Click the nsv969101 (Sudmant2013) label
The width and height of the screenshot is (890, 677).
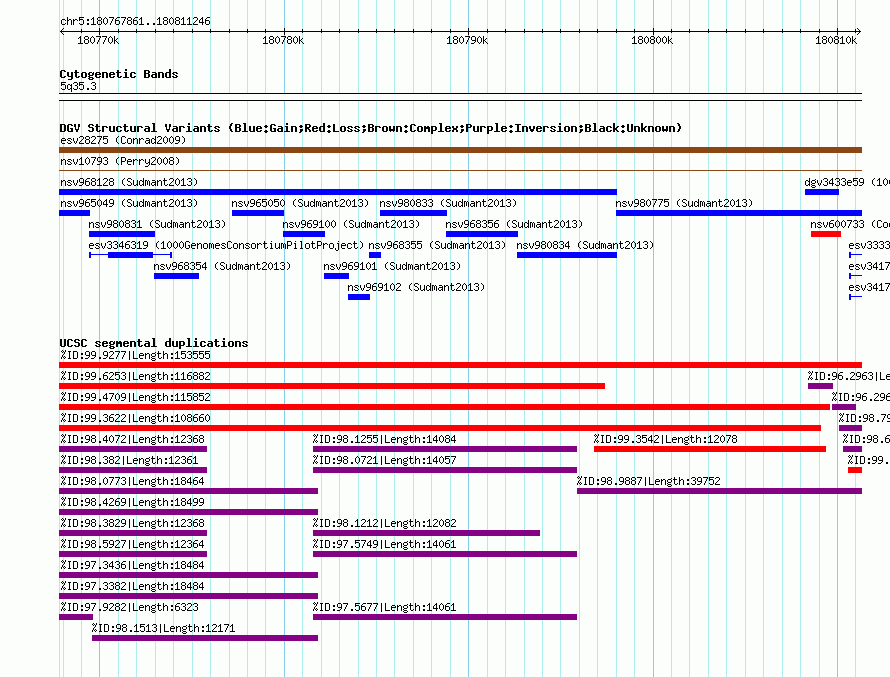coord(392,266)
